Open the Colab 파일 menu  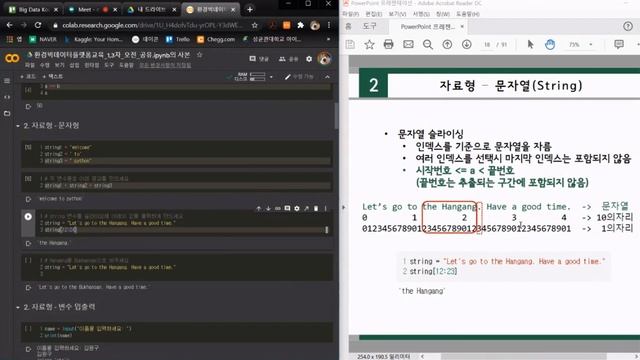pyautogui.click(x=30, y=65)
